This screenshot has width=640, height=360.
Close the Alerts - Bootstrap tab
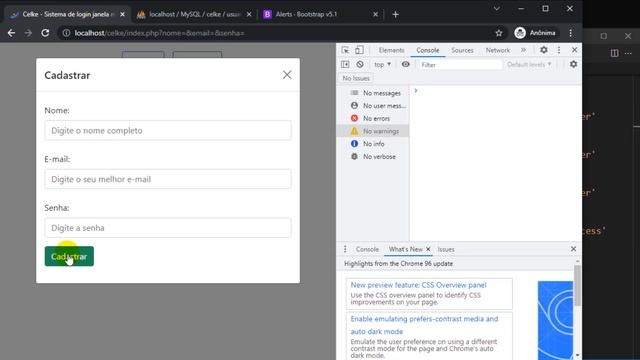click(376, 14)
